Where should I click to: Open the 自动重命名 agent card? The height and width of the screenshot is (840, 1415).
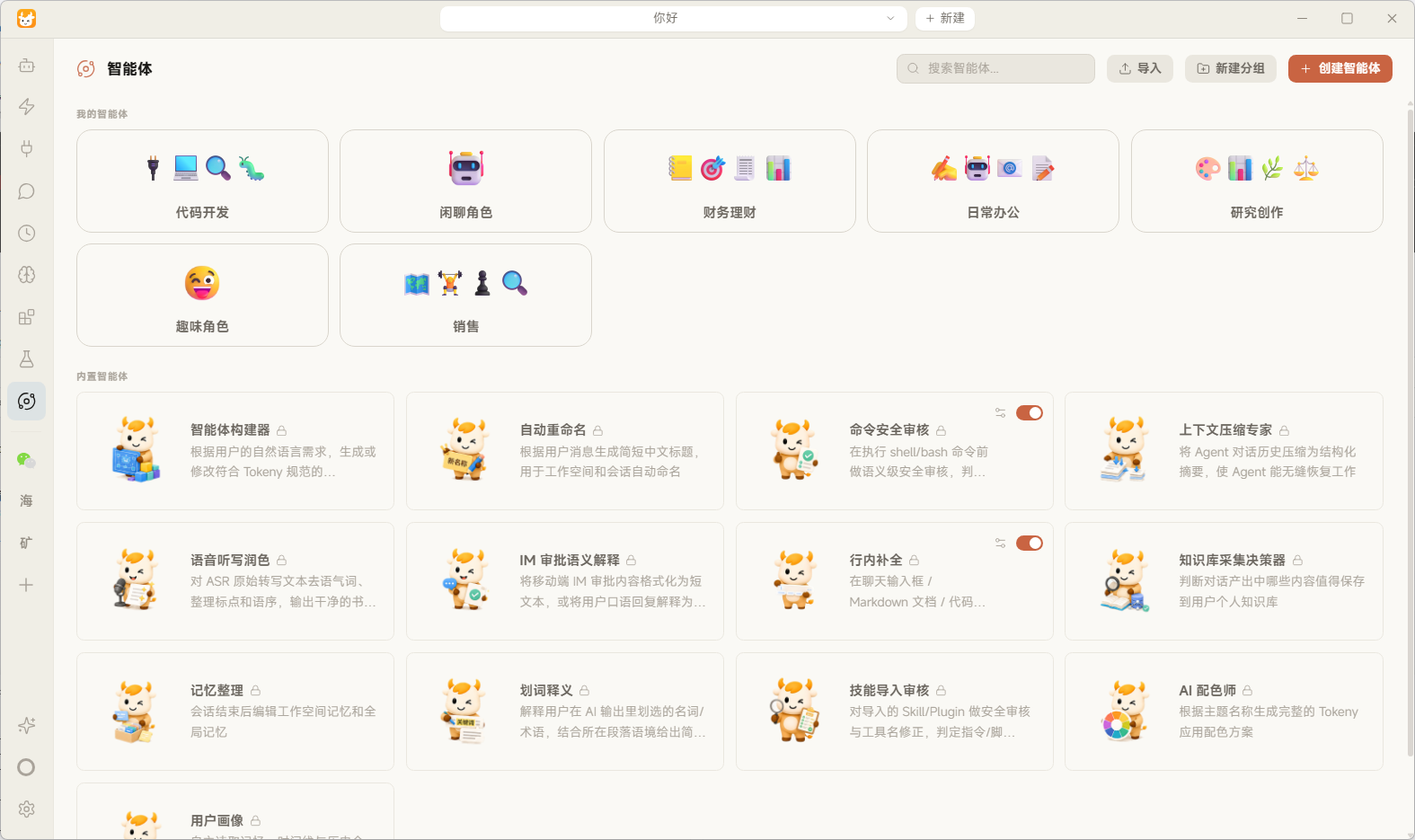point(565,451)
